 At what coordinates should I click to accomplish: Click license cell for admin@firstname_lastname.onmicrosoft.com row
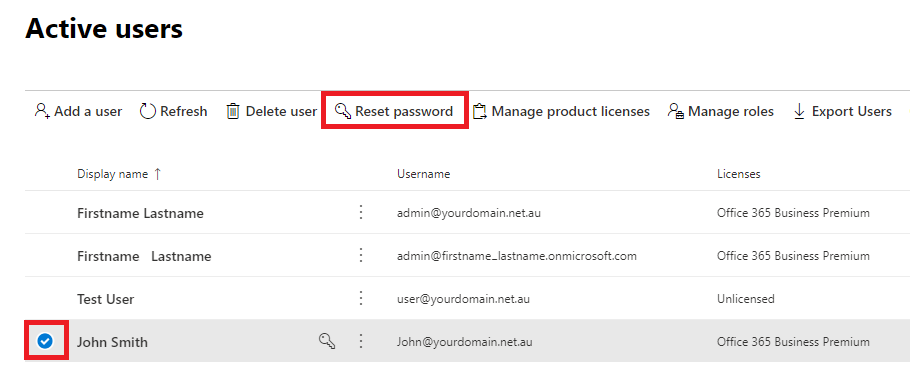(793, 256)
